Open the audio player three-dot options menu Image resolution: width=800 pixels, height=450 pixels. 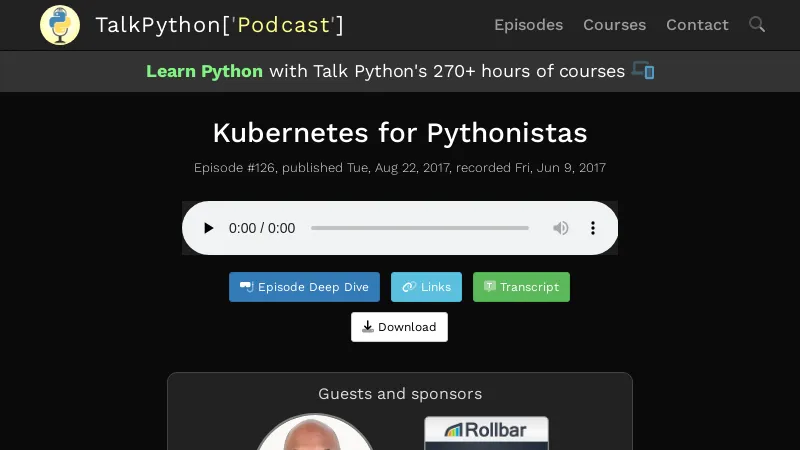pyautogui.click(x=593, y=228)
